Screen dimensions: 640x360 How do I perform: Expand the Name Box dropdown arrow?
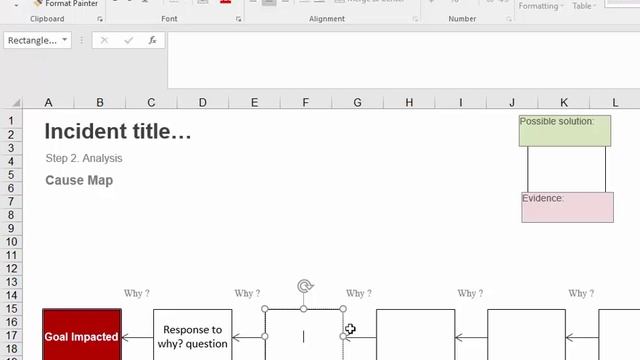tap(64, 40)
